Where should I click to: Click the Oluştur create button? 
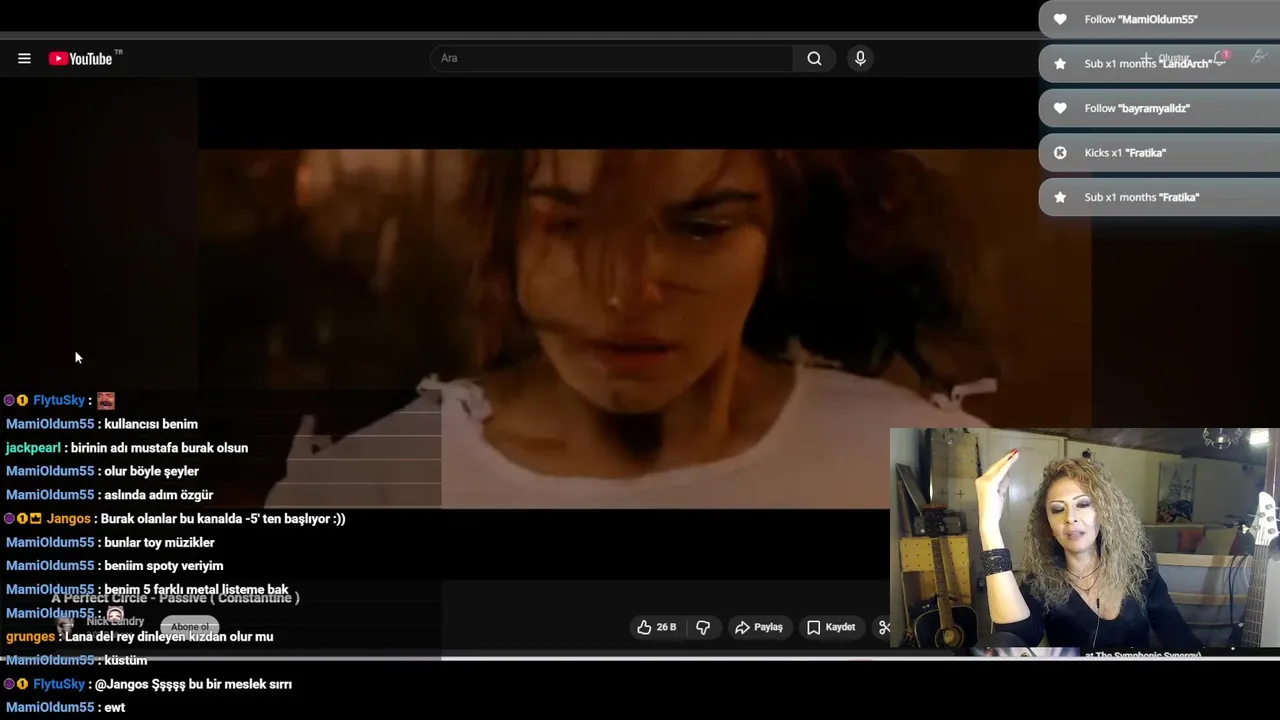[1165, 58]
